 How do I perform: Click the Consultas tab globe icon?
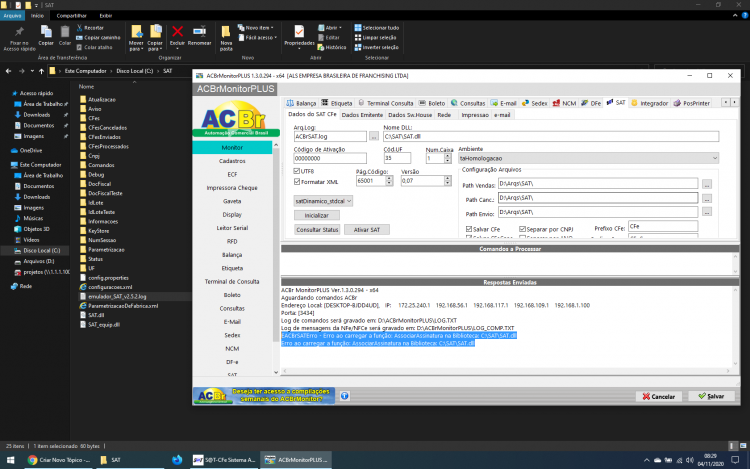pos(454,103)
